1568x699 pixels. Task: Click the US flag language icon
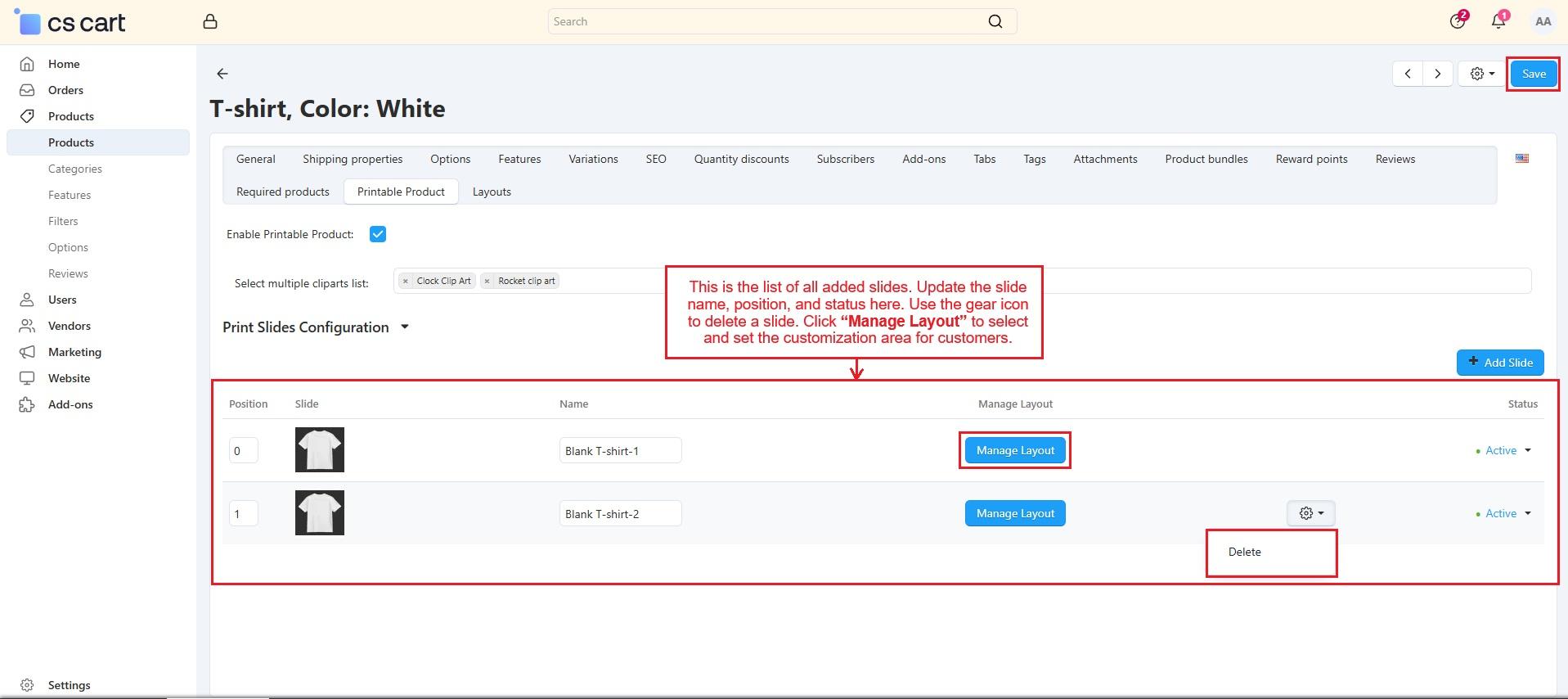coord(1521,159)
